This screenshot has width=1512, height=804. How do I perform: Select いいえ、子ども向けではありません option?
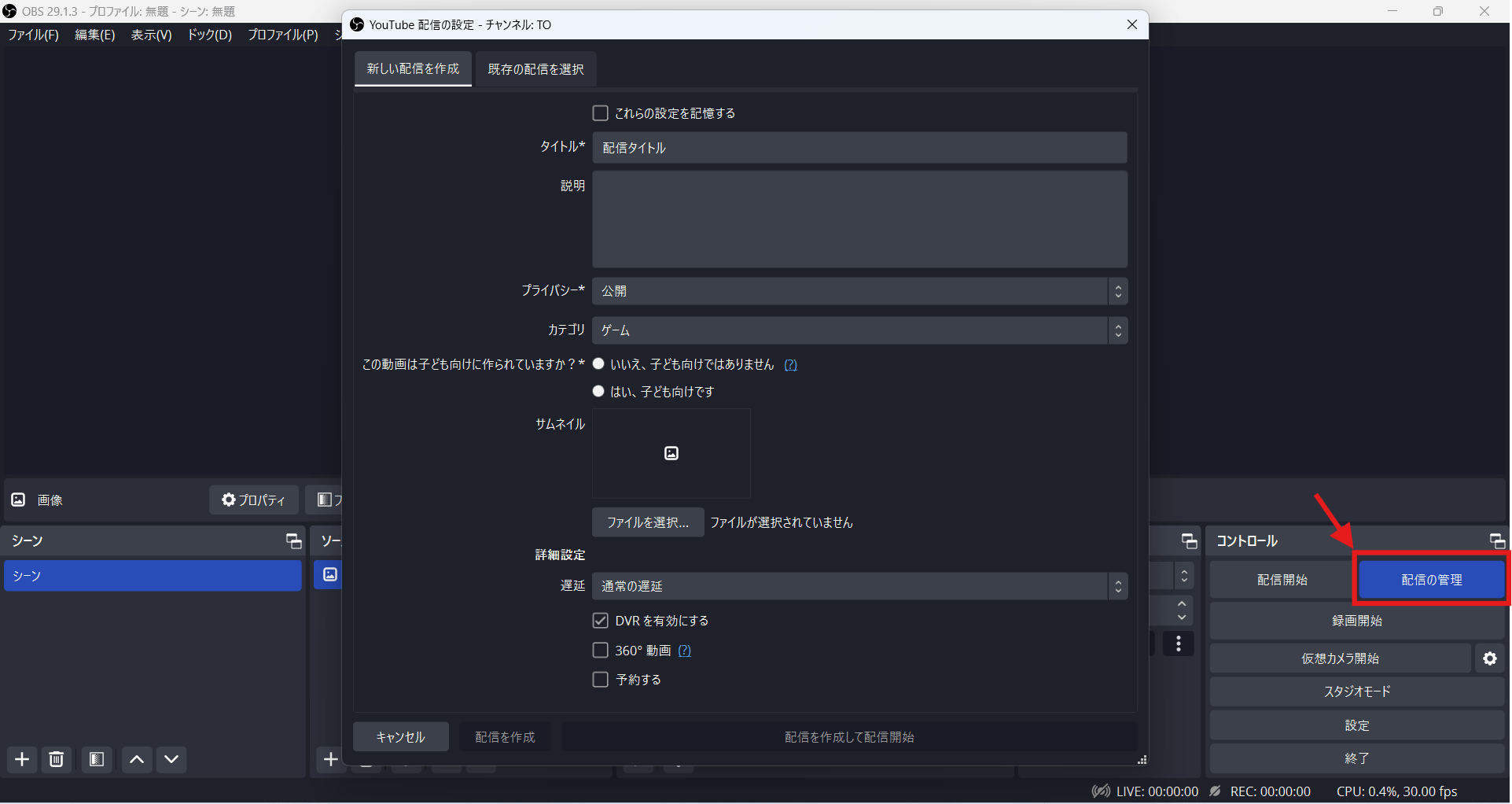click(598, 364)
